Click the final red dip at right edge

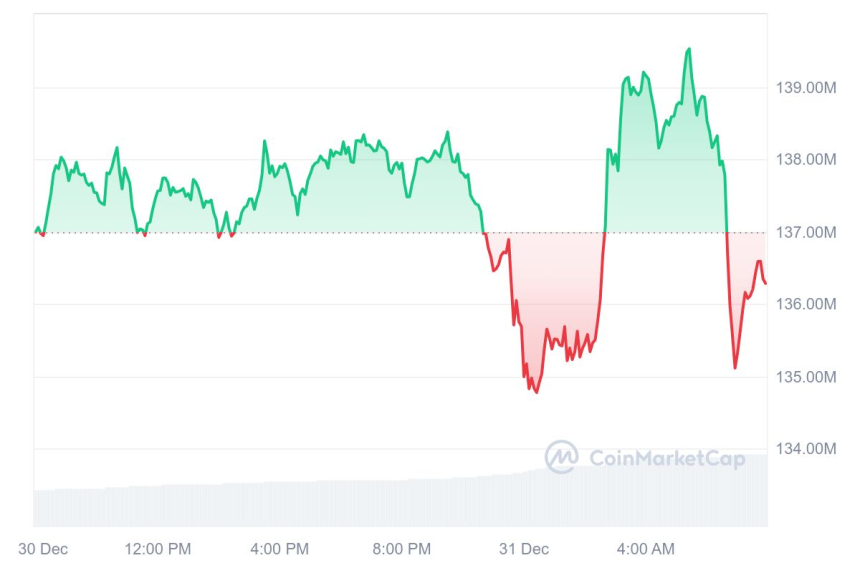click(x=735, y=367)
